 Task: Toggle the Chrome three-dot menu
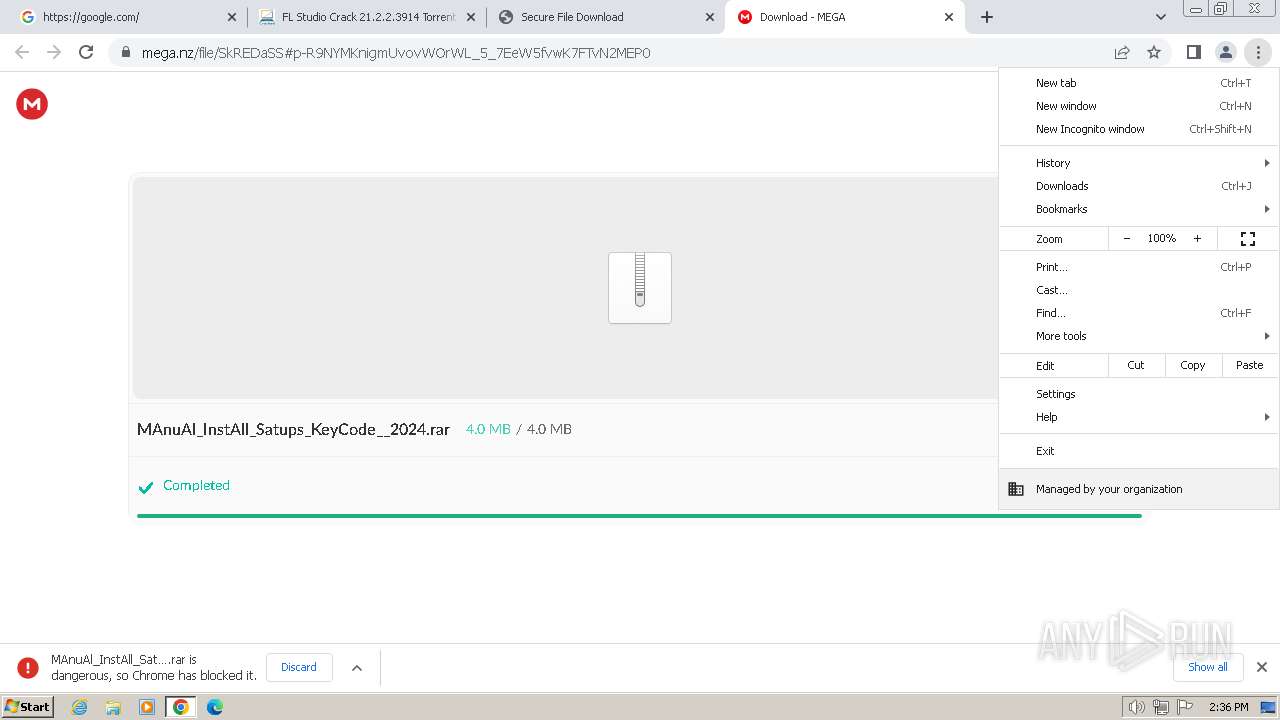click(1257, 52)
